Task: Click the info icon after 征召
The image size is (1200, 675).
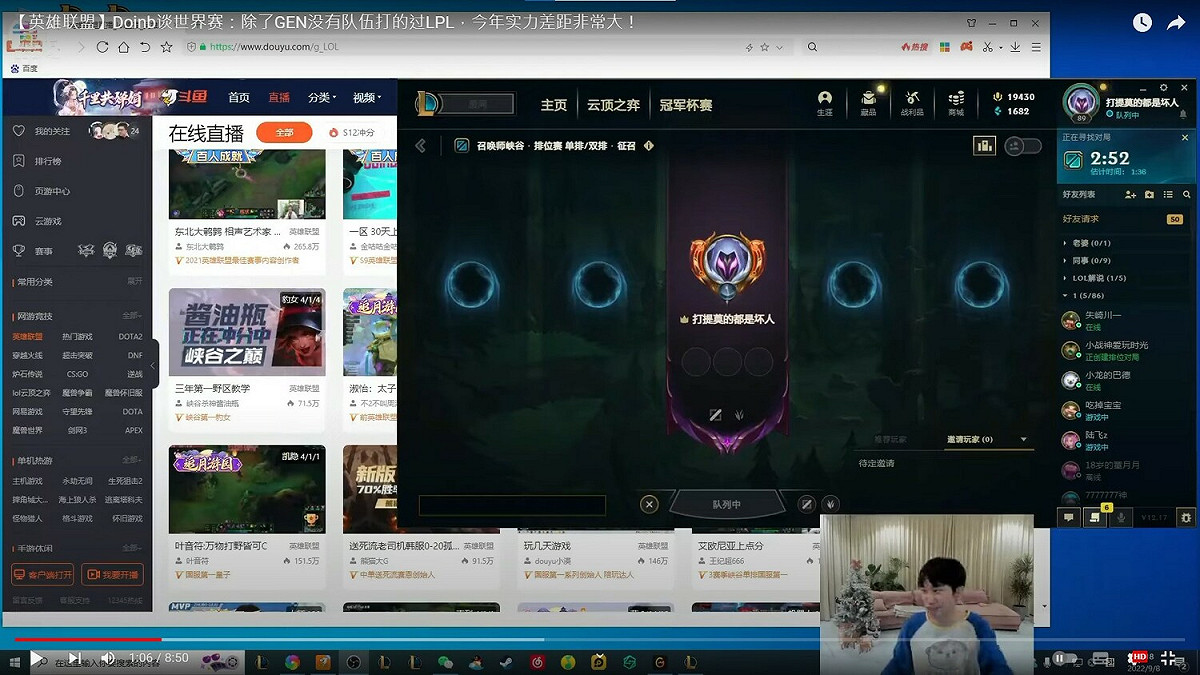Action: coord(648,146)
